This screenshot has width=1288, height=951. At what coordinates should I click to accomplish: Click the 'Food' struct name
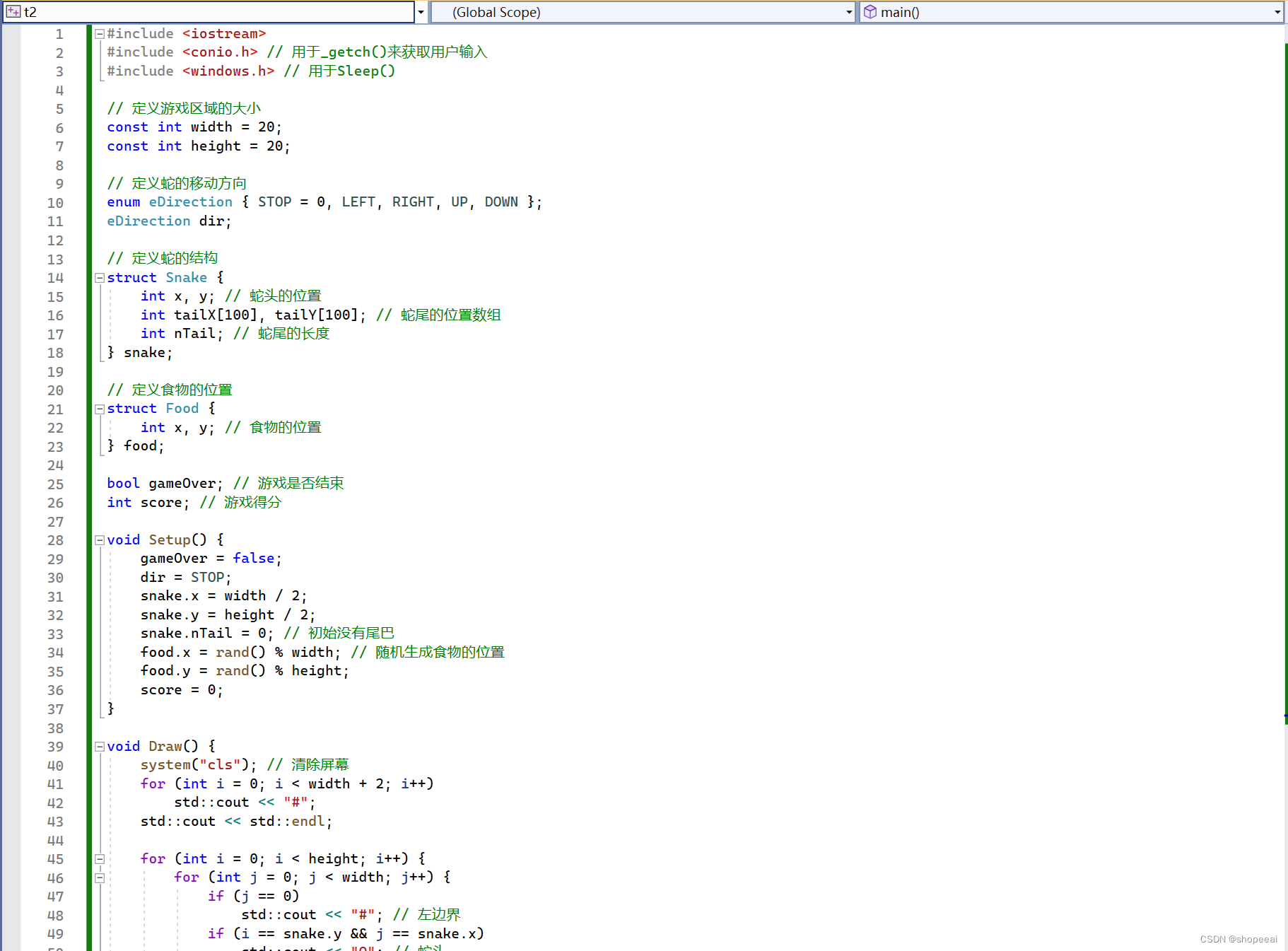(x=182, y=409)
